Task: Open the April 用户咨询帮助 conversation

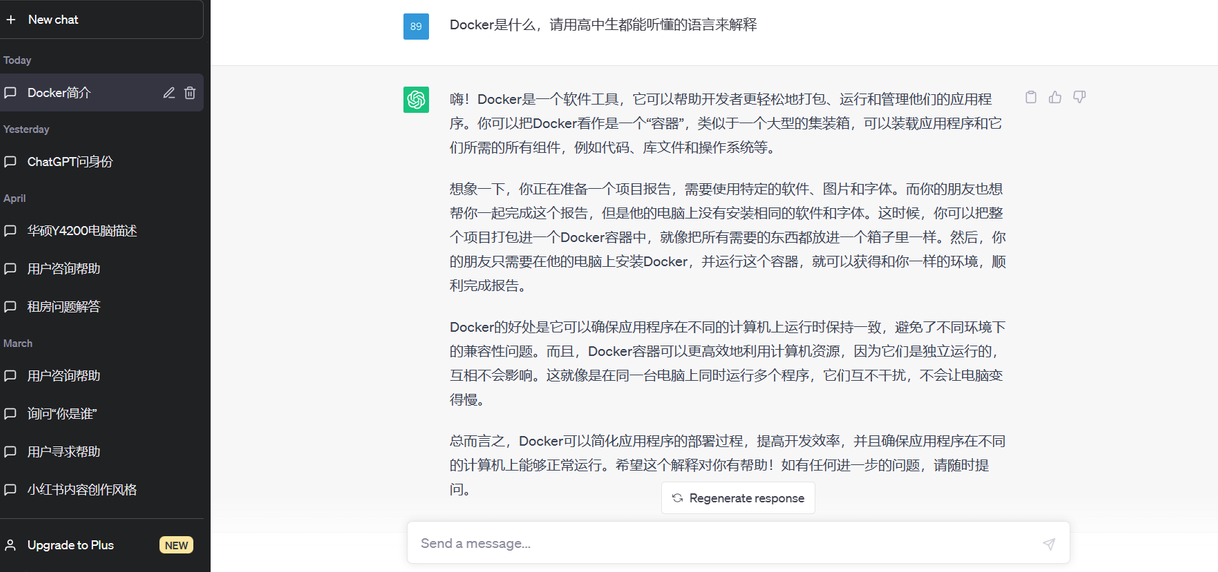Action: tap(102, 269)
